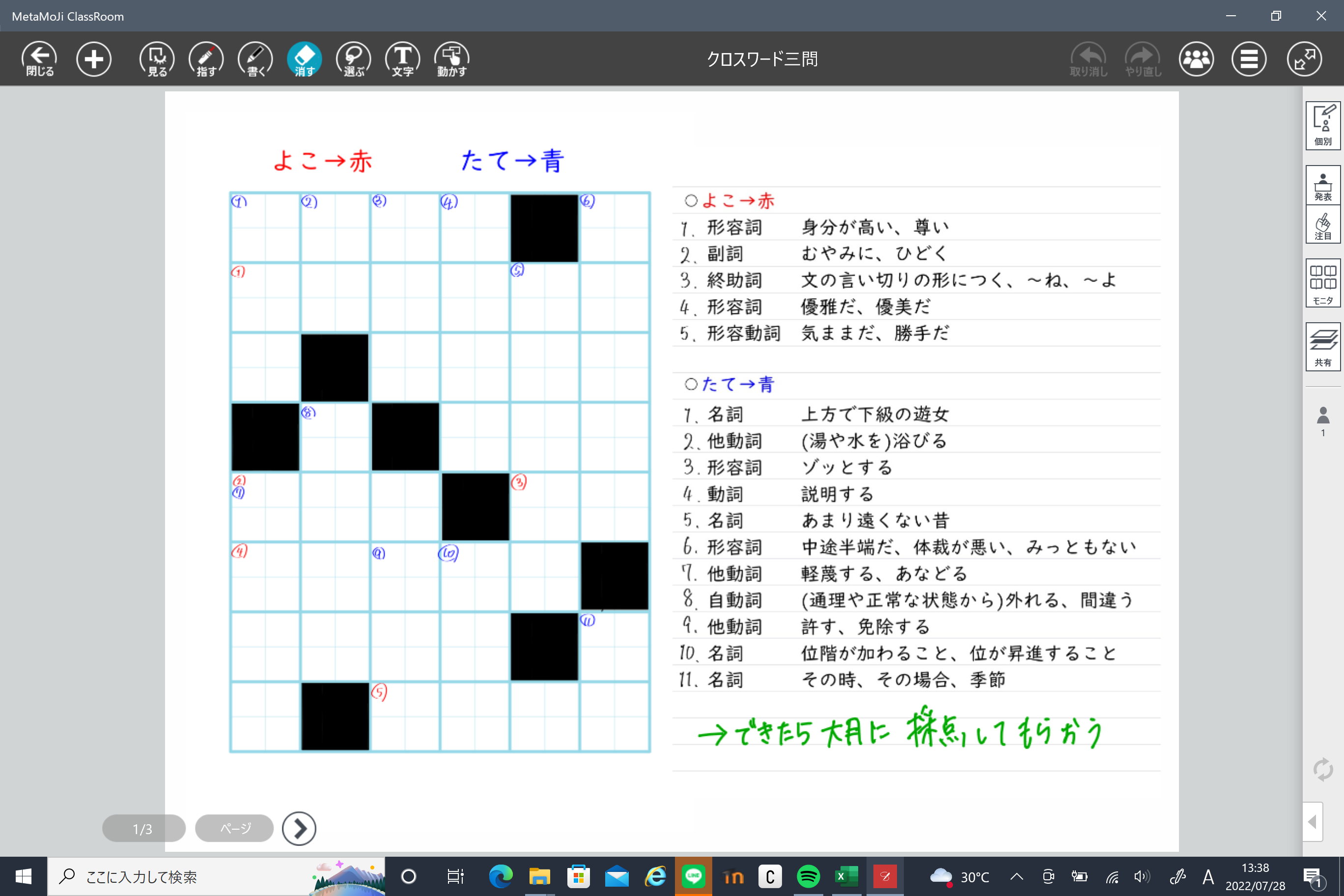The image size is (1344, 896).
Task: Select the 書く pen tool
Action: tap(255, 58)
